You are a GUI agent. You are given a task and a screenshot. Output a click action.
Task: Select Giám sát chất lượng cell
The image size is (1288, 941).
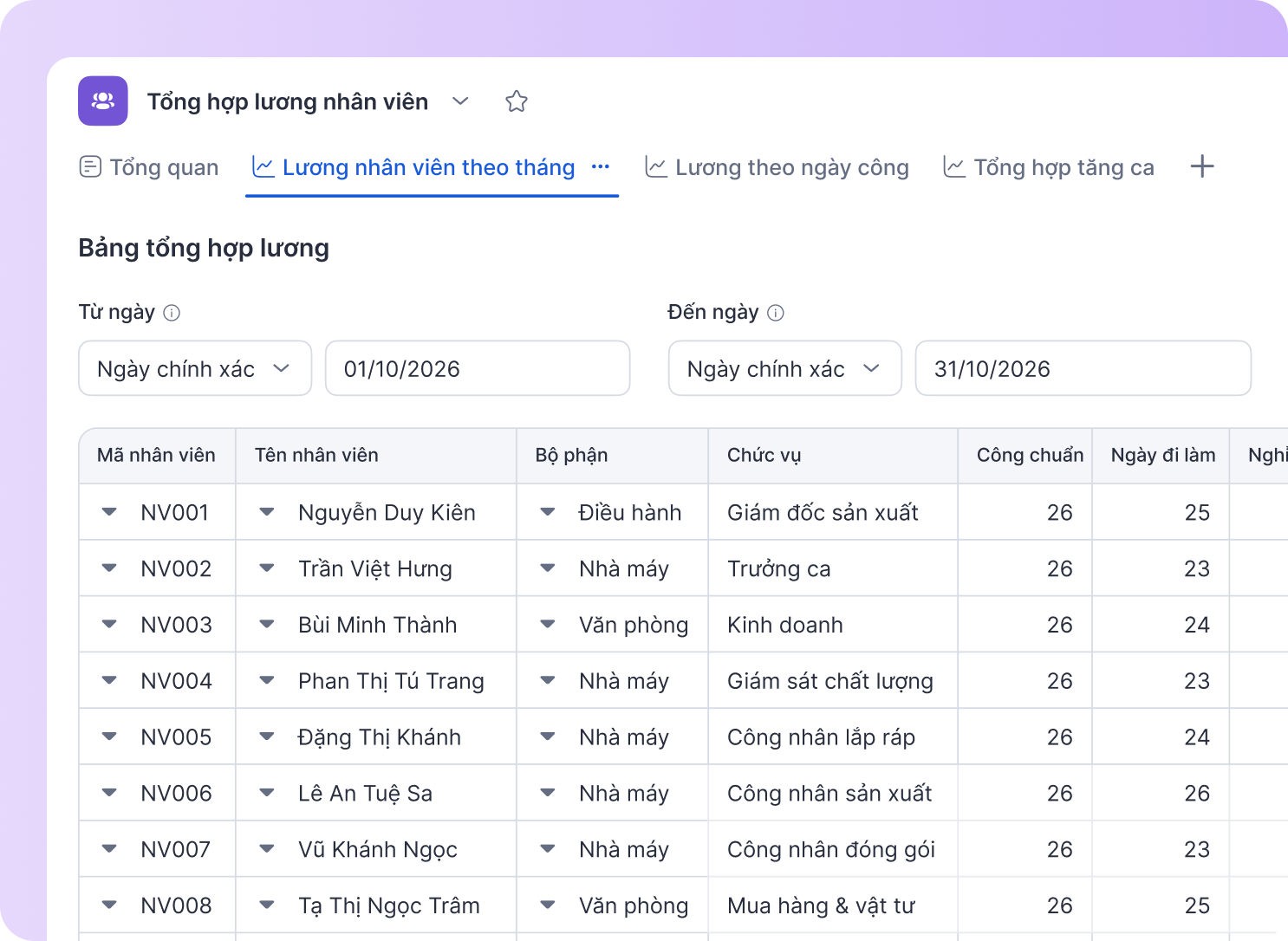pyautogui.click(x=833, y=681)
